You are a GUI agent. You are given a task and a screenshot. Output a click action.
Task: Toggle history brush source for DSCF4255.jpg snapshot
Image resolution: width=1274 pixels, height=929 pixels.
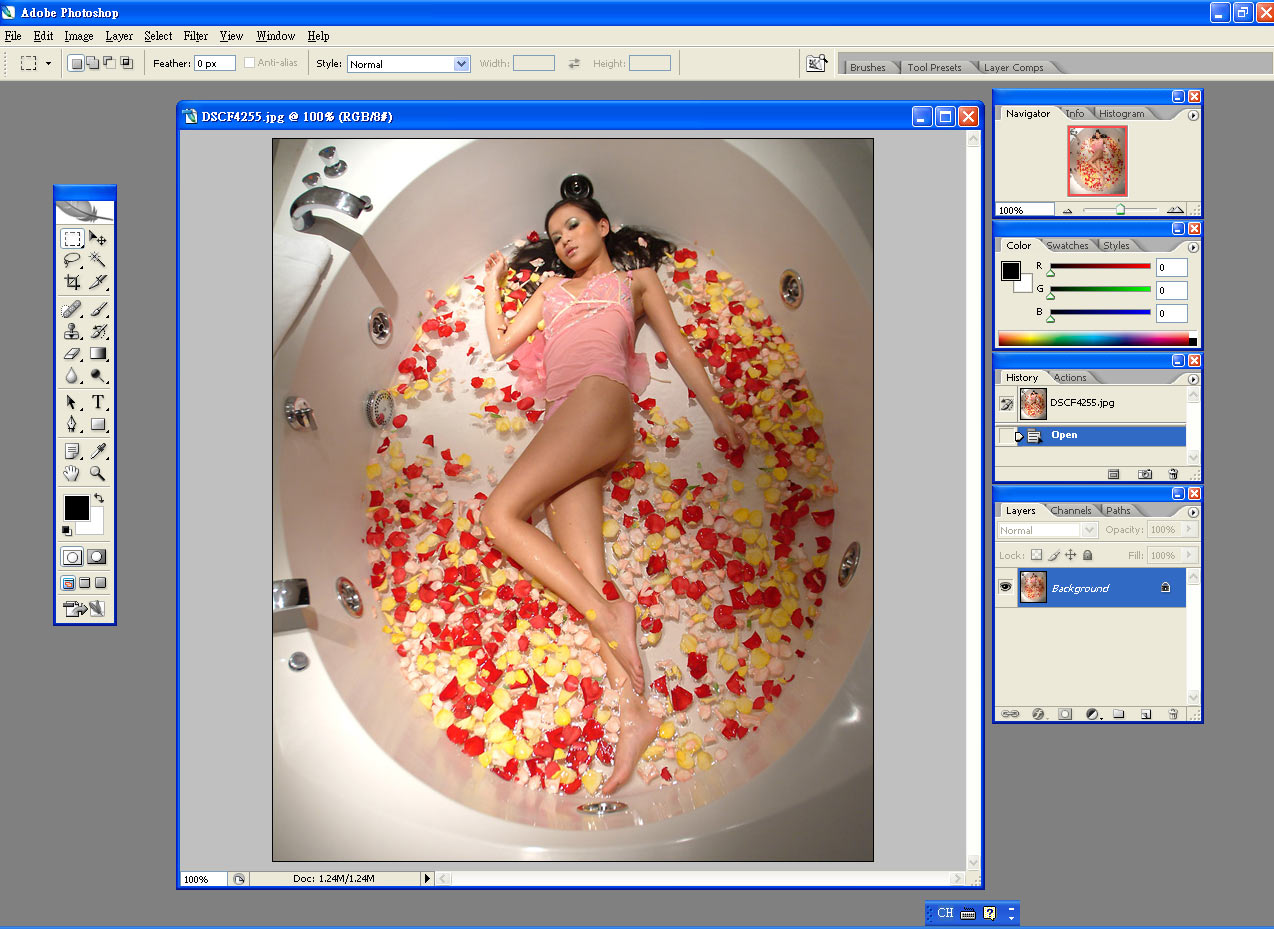(x=1006, y=403)
